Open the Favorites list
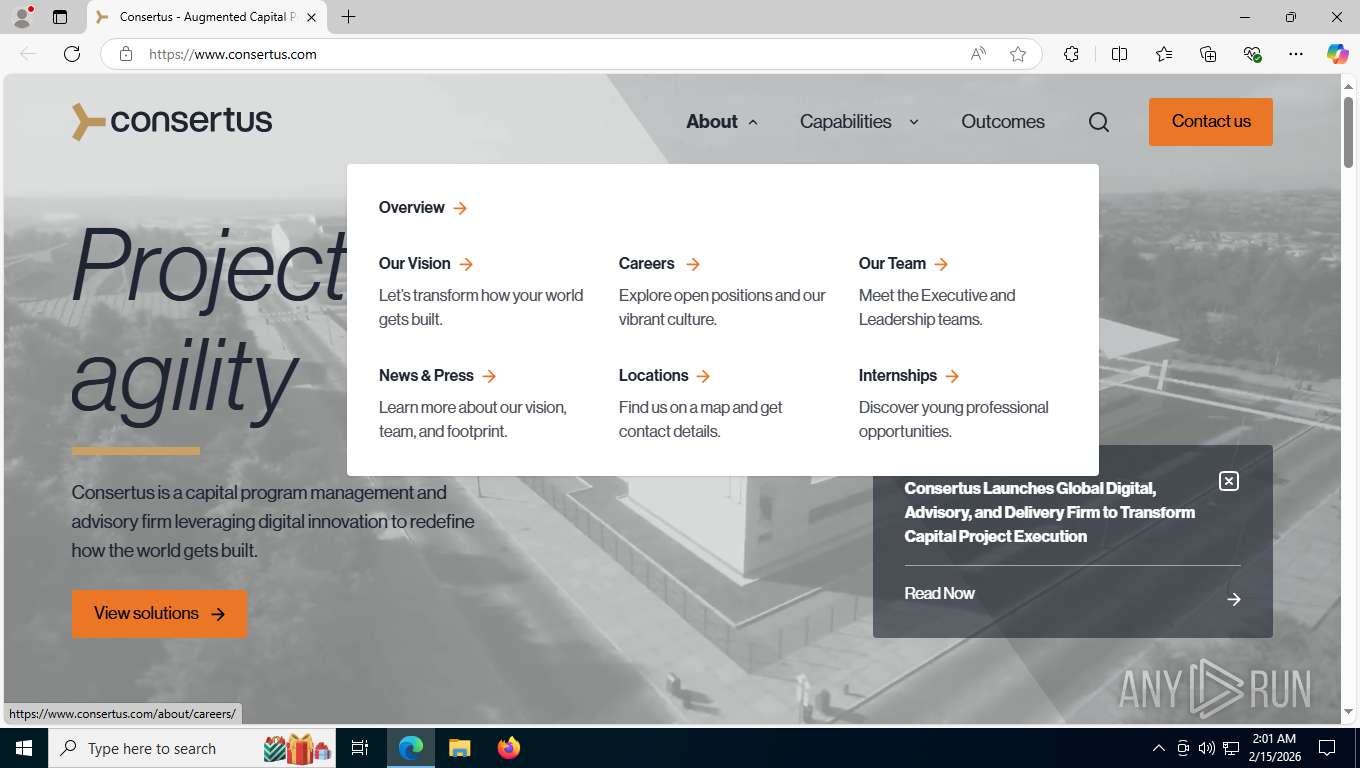 [x=1164, y=54]
